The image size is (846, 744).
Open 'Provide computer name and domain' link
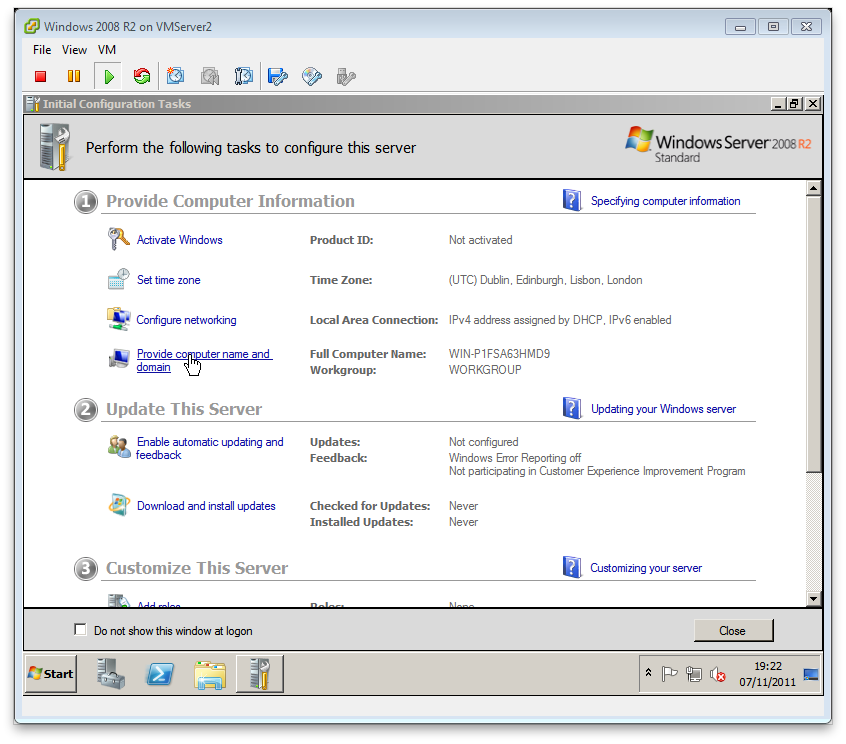(x=203, y=355)
